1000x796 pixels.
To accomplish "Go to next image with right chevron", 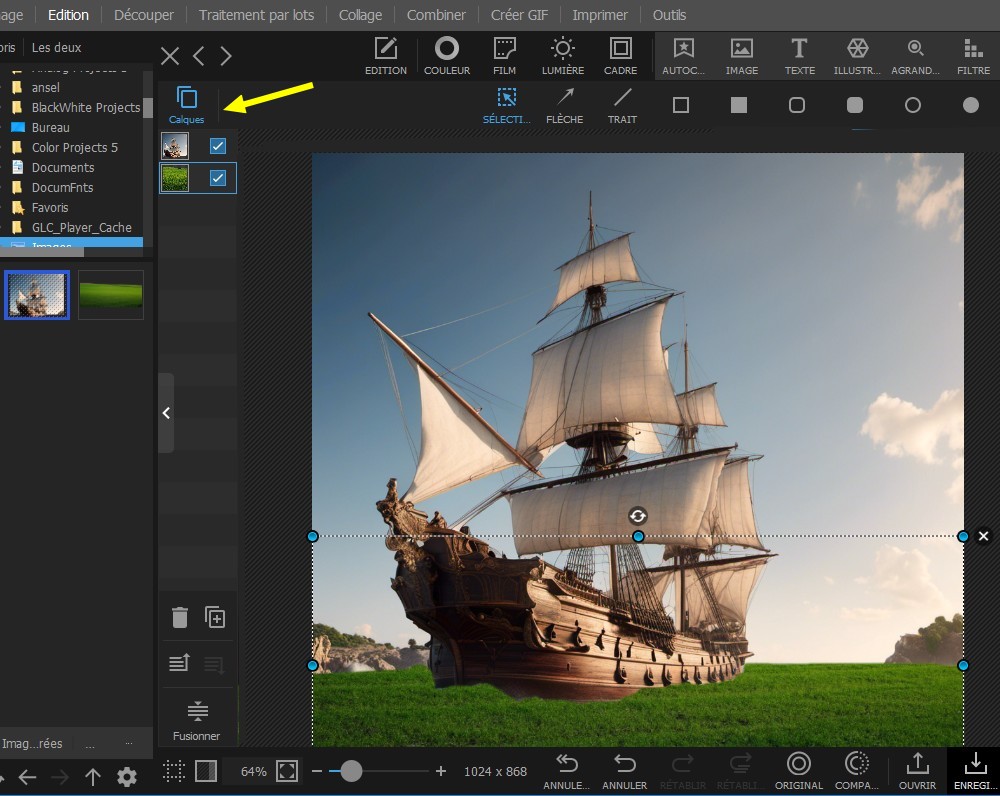I will (x=226, y=56).
